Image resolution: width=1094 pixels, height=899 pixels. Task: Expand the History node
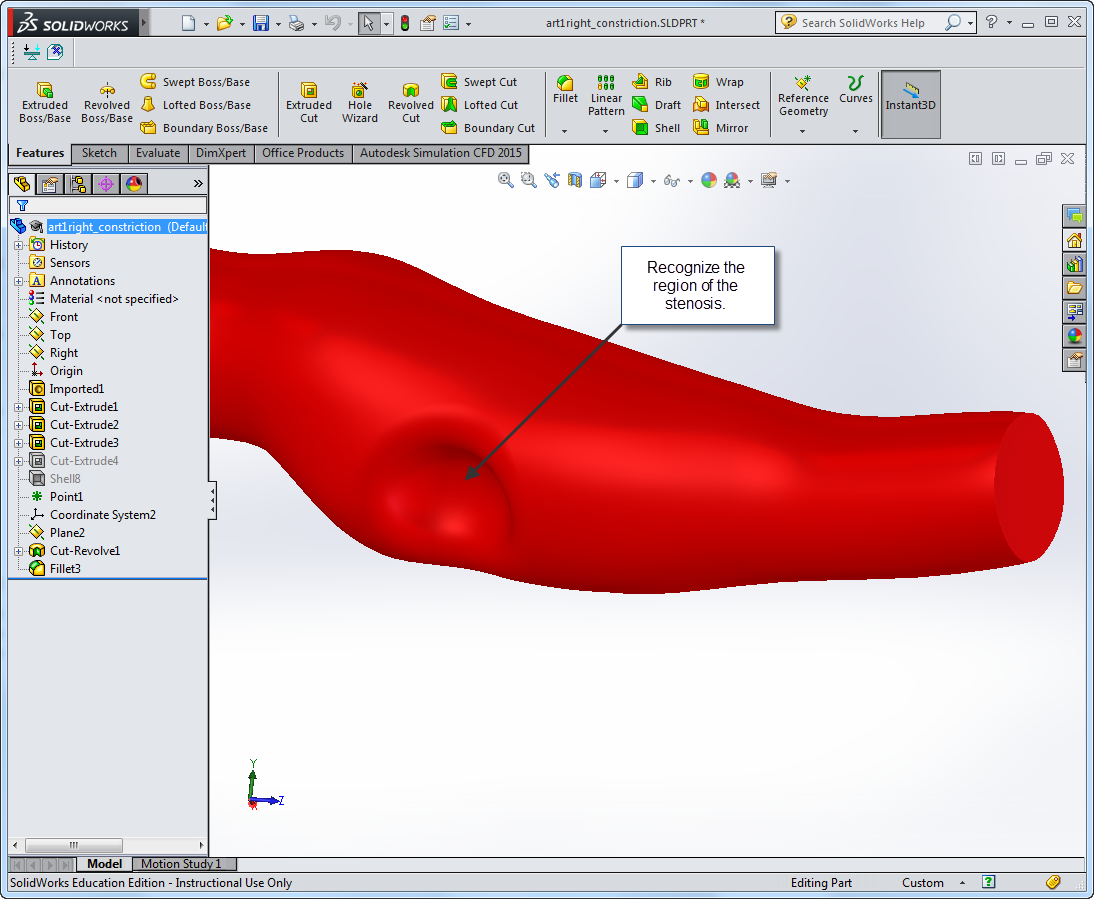(x=18, y=245)
